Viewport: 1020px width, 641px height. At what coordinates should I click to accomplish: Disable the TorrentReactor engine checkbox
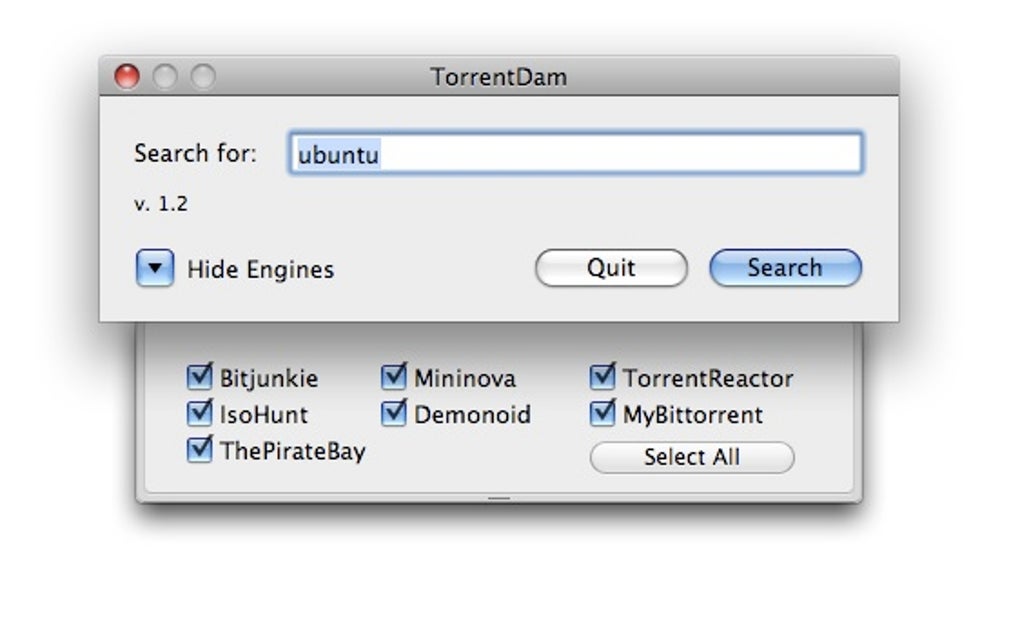click(x=602, y=377)
